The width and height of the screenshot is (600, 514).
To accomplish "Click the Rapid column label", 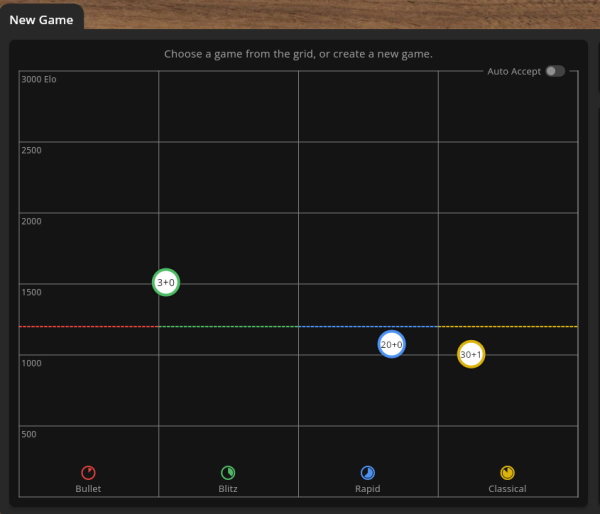I will coord(368,489).
